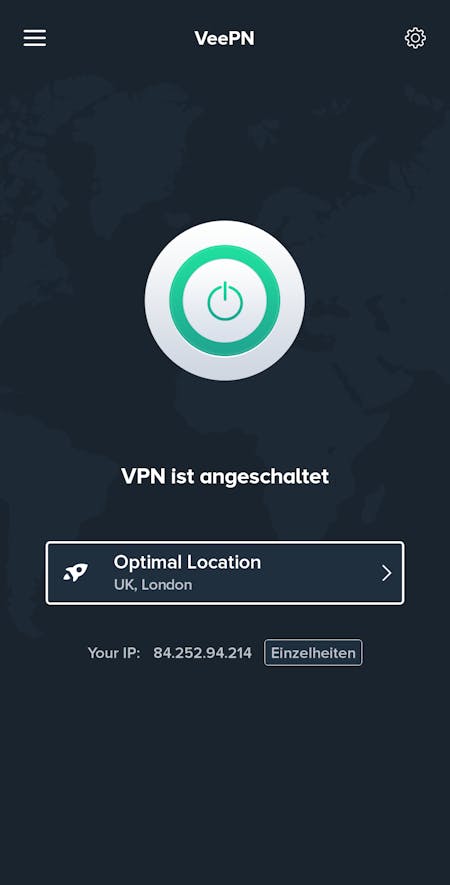Show the navigation drawer from three-line icon
The height and width of the screenshot is (885, 450).
(34, 38)
